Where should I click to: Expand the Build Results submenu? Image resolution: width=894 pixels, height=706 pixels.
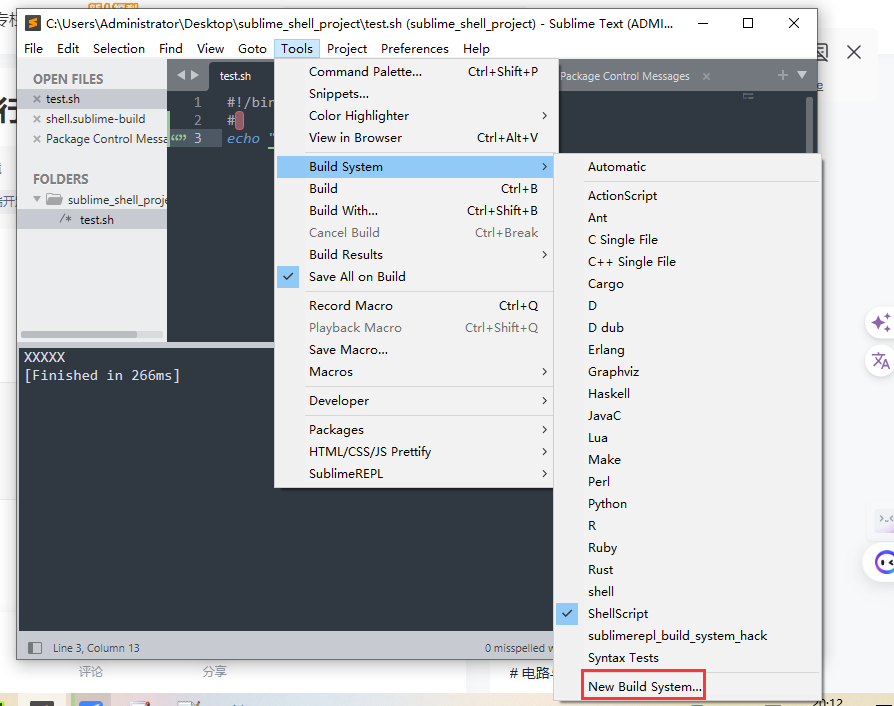(415, 255)
